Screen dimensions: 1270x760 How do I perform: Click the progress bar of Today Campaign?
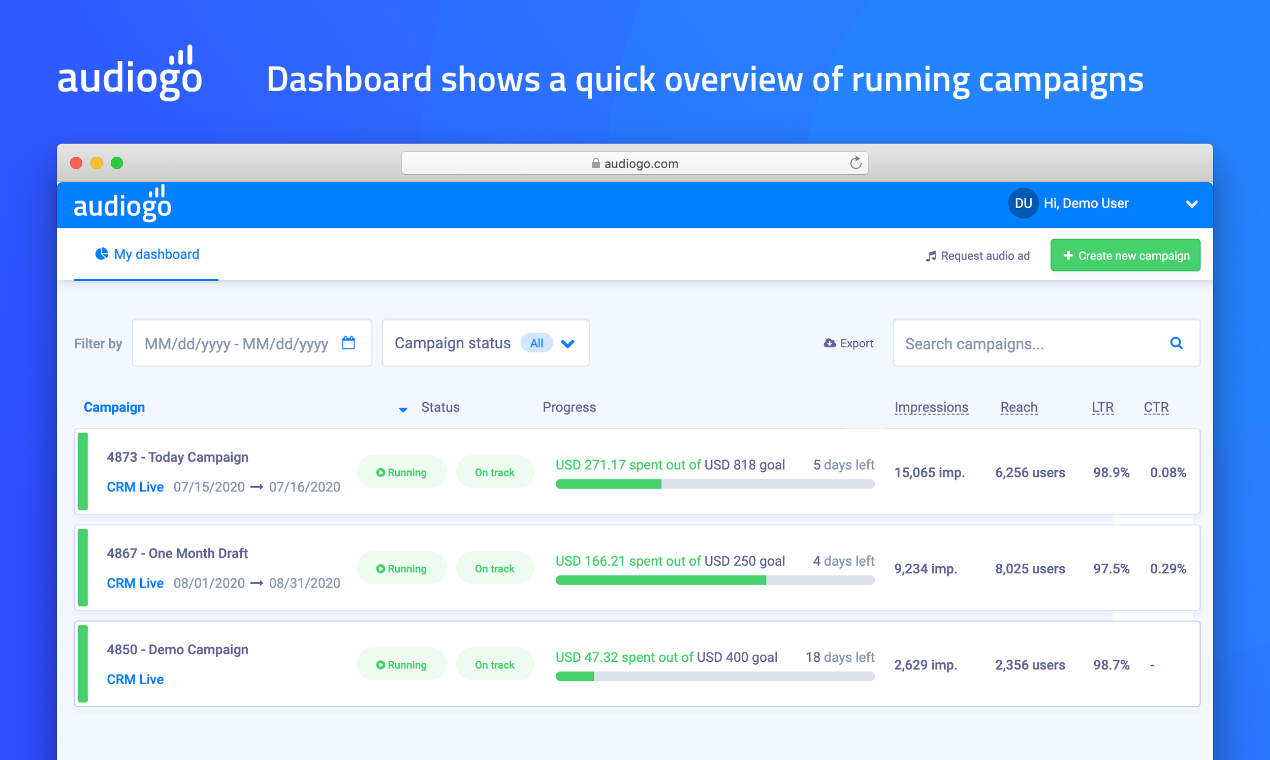[x=715, y=484]
